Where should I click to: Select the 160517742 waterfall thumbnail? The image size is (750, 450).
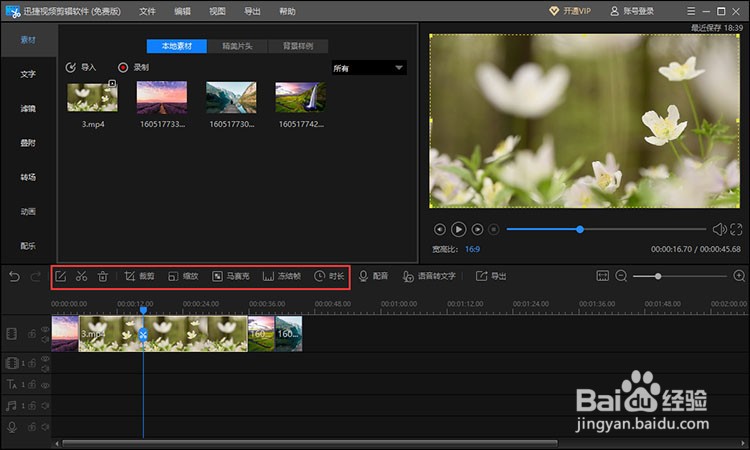(x=300, y=98)
